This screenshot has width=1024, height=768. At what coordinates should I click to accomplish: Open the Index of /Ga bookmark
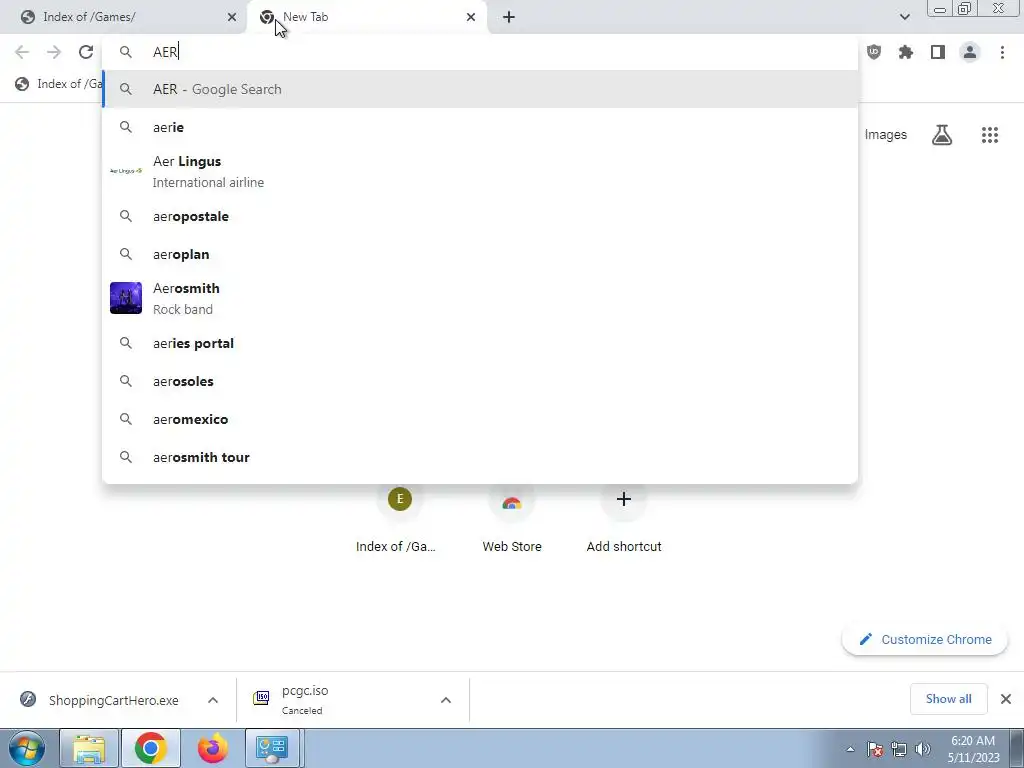[x=59, y=84]
